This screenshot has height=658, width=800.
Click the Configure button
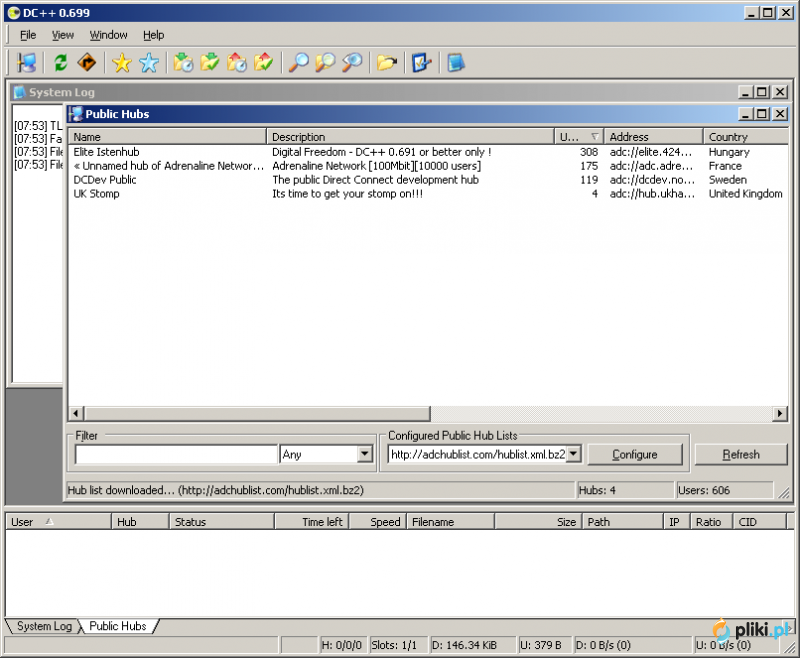(635, 454)
